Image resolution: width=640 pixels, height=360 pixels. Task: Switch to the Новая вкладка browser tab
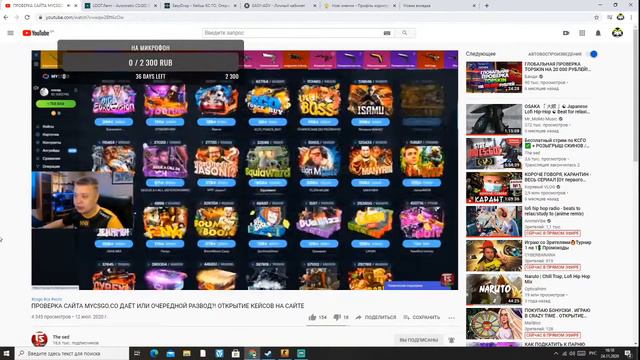439,6
